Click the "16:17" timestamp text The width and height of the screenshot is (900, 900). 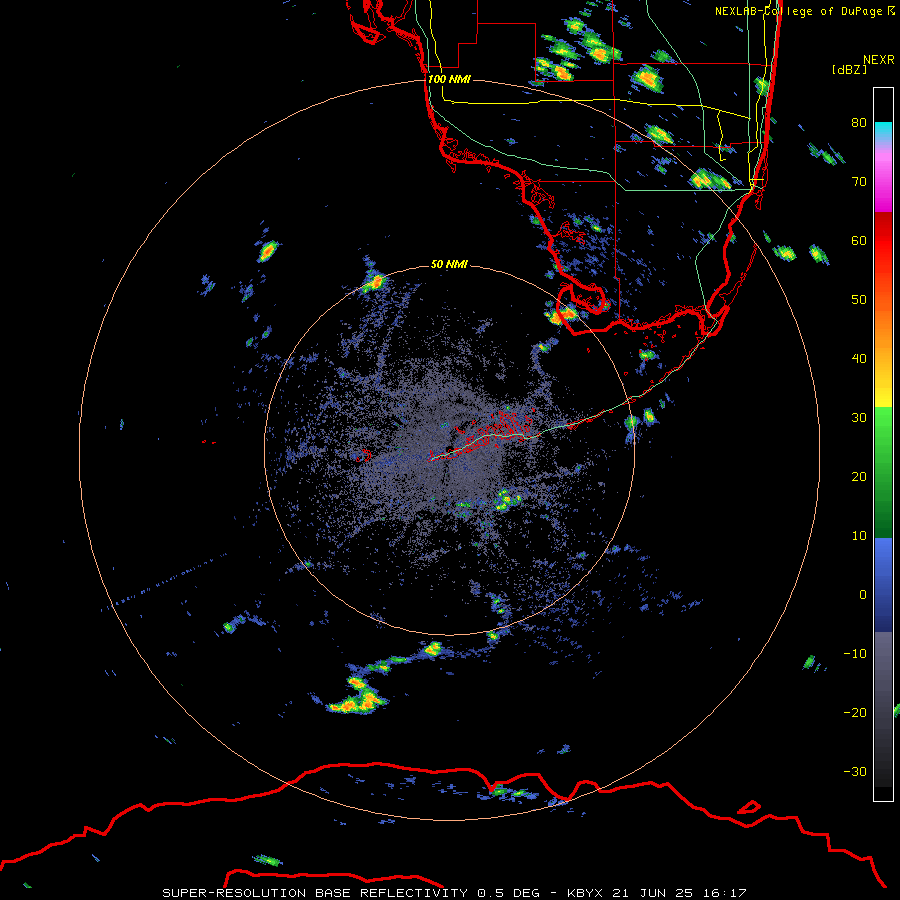pos(724,893)
